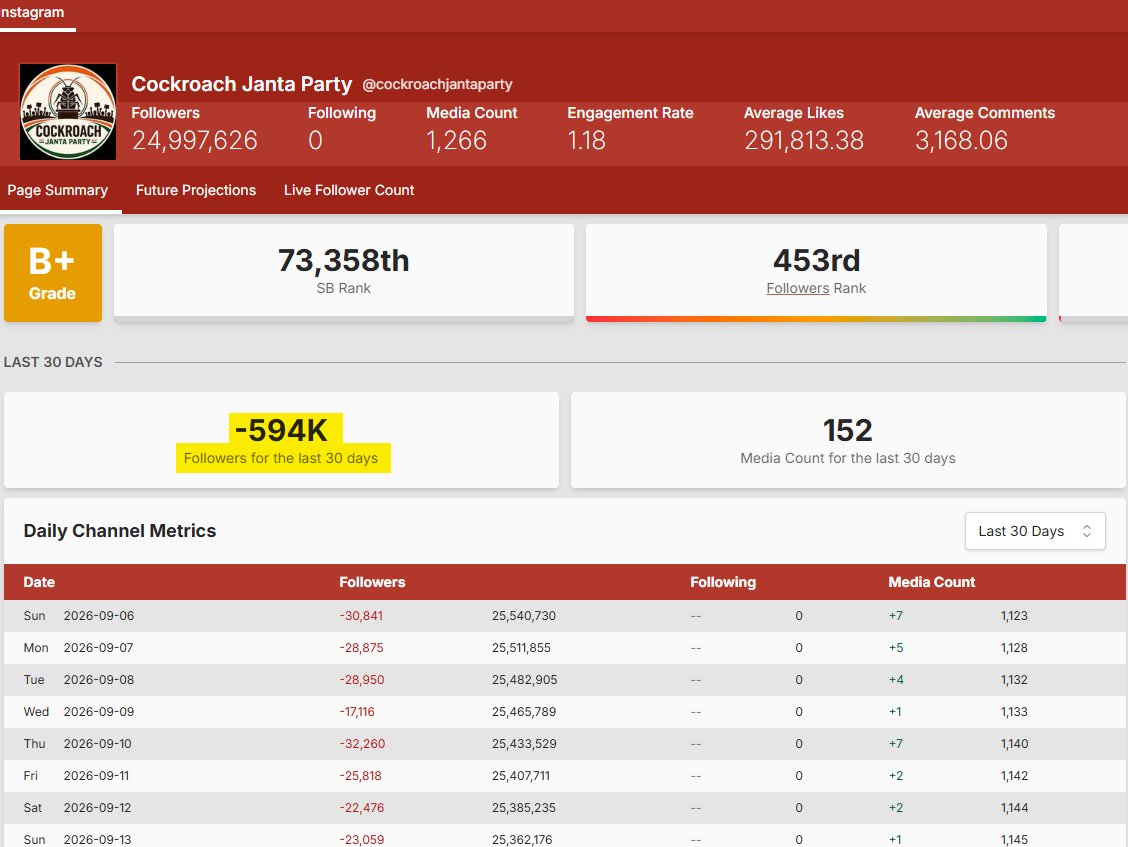Click the 73,358th SB Rank card
The width and height of the screenshot is (1128, 847).
tap(344, 272)
